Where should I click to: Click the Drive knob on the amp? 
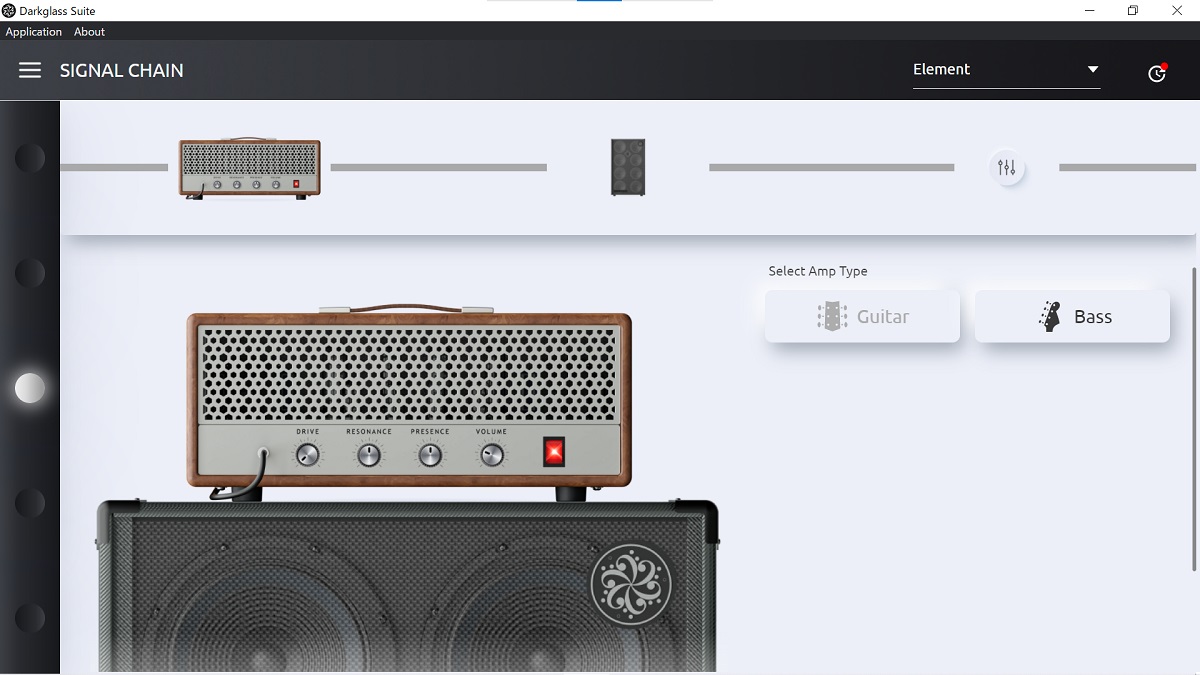tap(308, 455)
